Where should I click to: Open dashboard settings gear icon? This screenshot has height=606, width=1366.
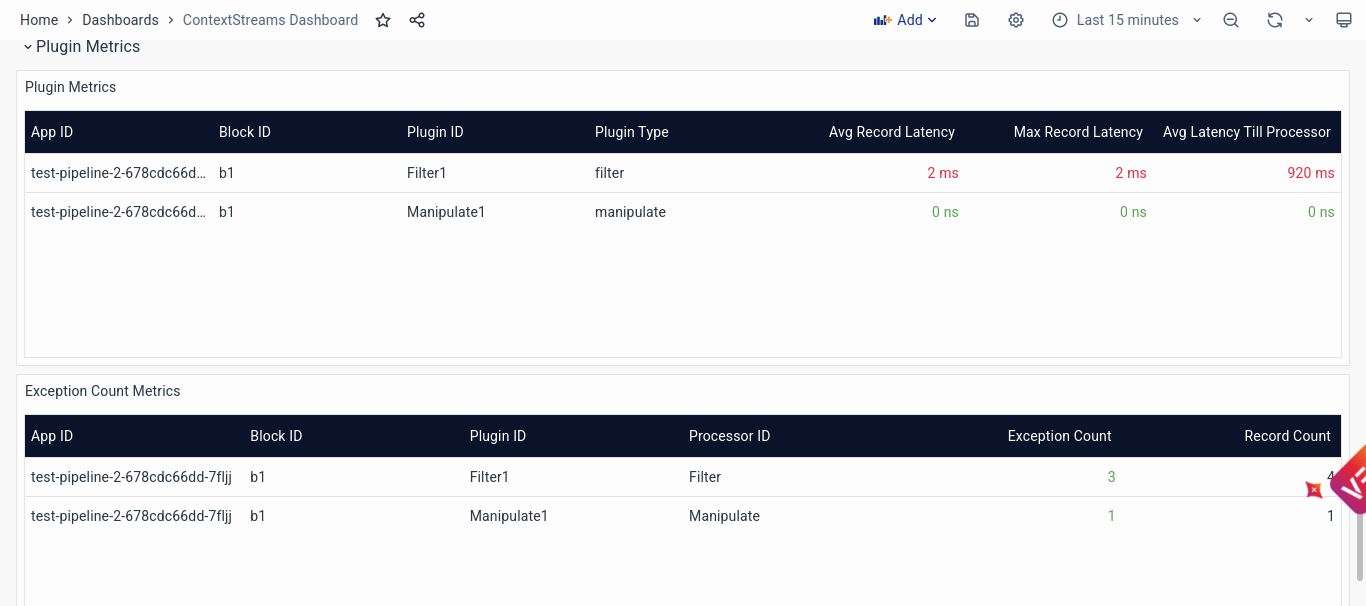[x=1016, y=20]
